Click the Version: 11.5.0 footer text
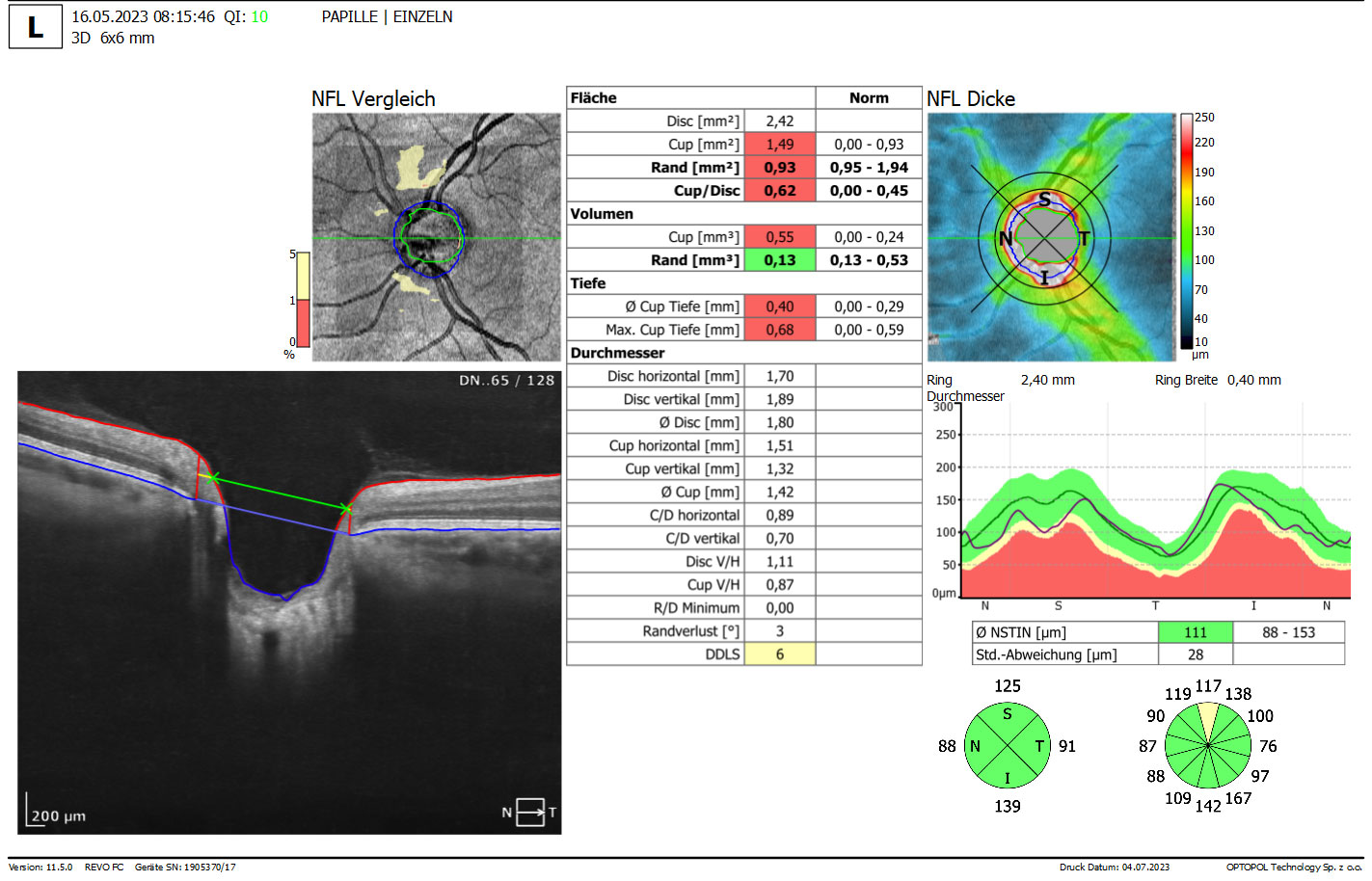1372x881 pixels. click(x=40, y=867)
